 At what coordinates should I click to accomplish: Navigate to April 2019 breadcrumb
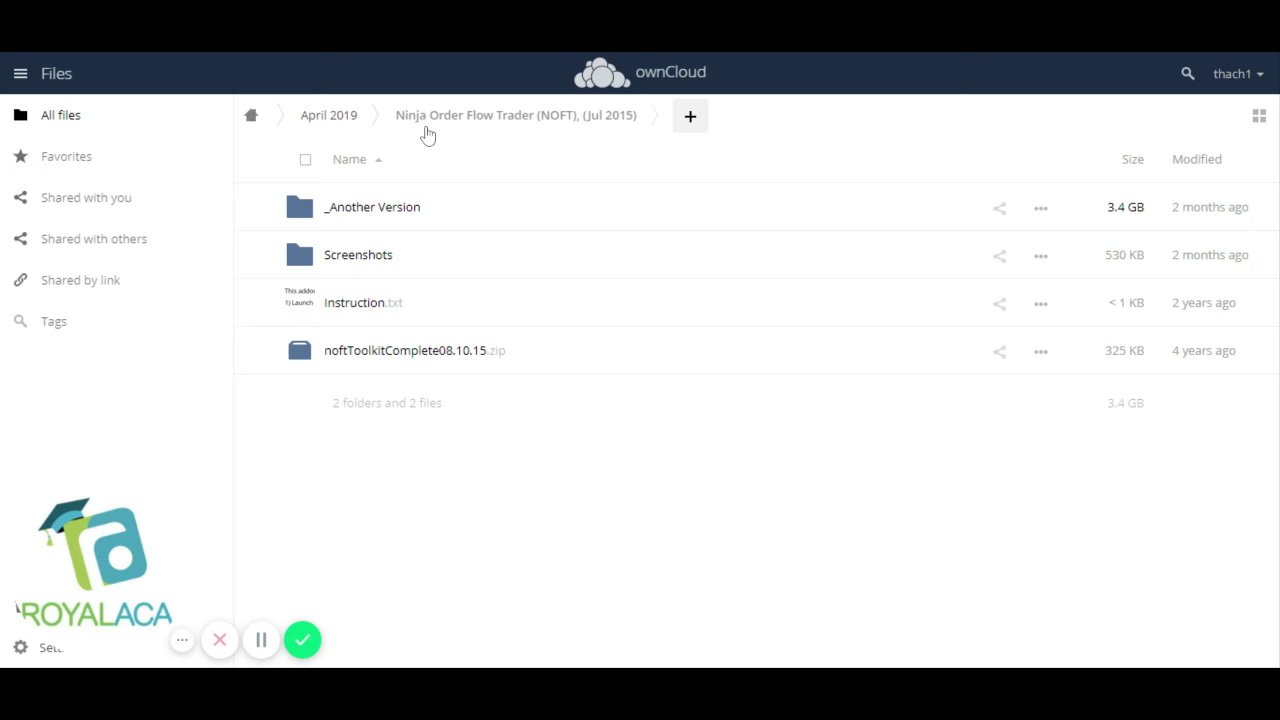click(329, 115)
